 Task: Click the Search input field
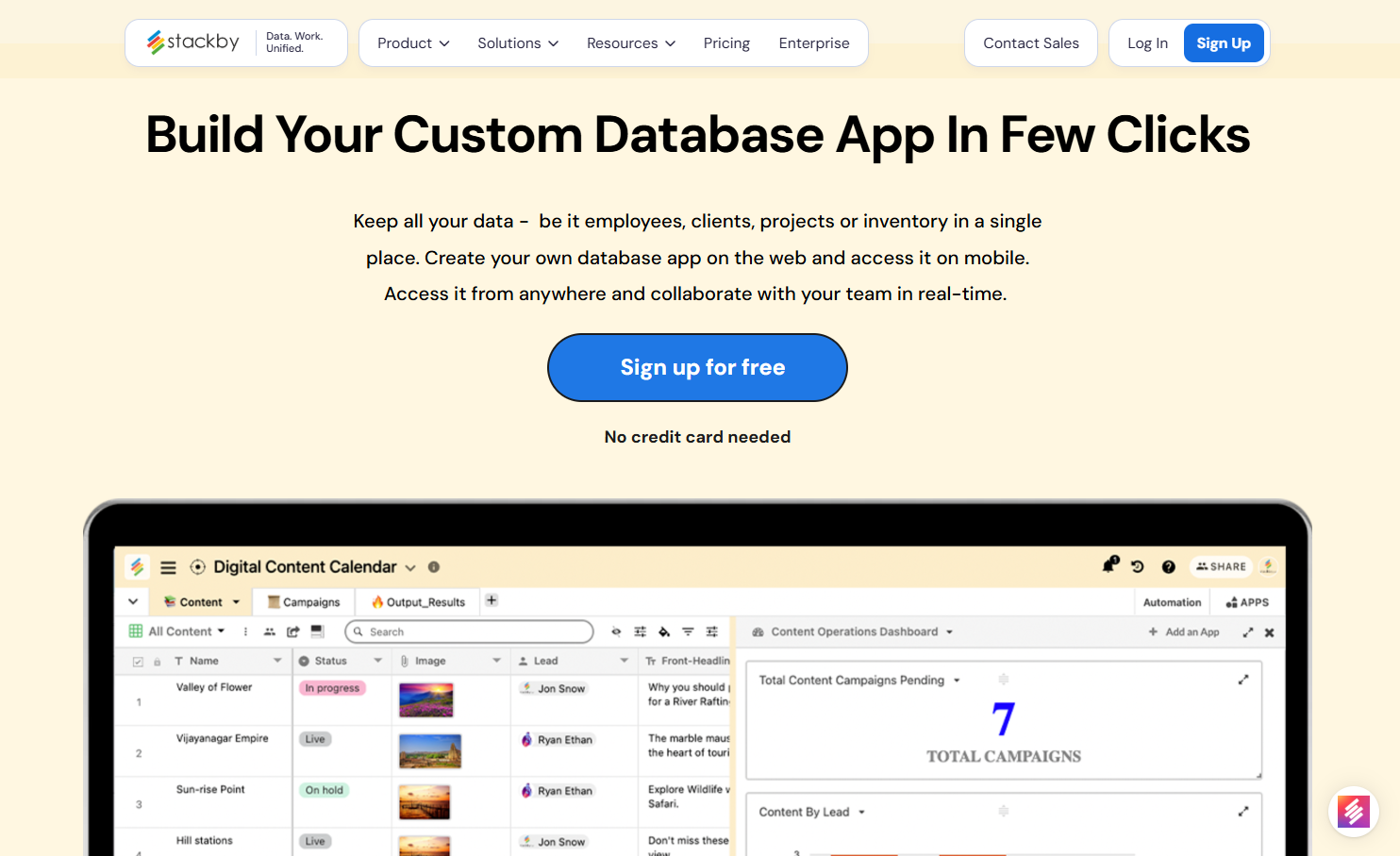point(470,631)
